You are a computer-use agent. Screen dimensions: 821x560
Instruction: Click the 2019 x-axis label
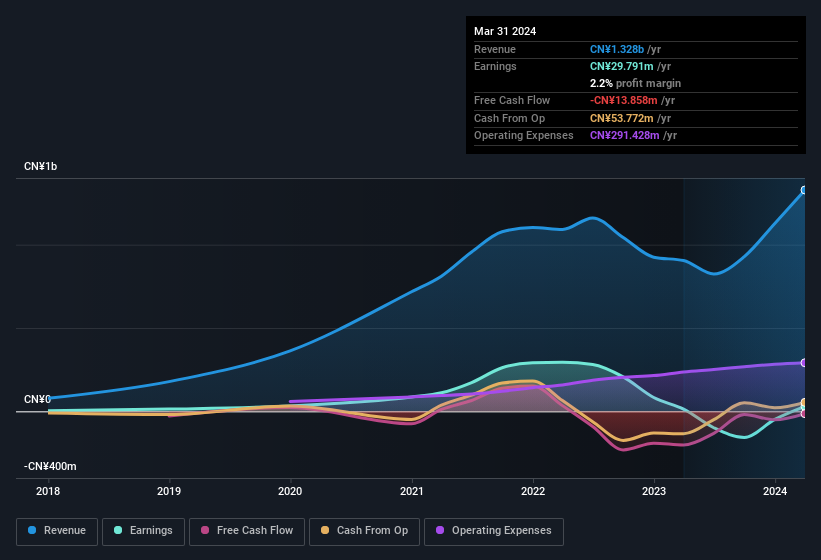click(x=169, y=491)
